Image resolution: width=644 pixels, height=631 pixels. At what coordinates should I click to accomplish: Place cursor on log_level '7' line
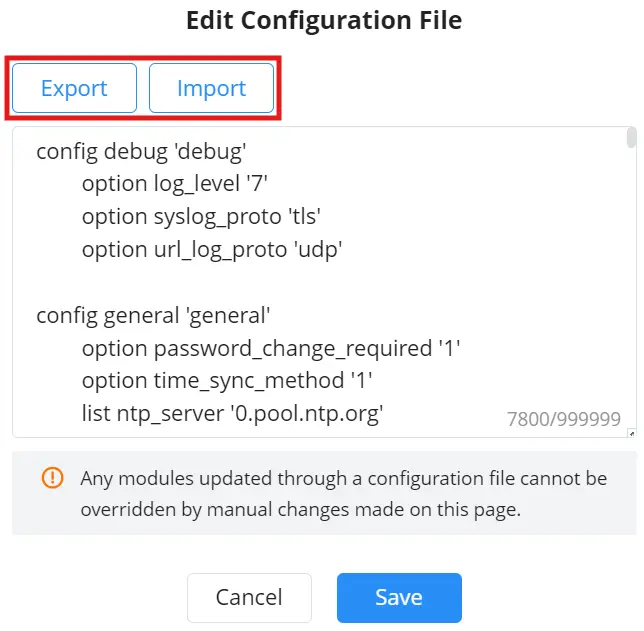[175, 184]
